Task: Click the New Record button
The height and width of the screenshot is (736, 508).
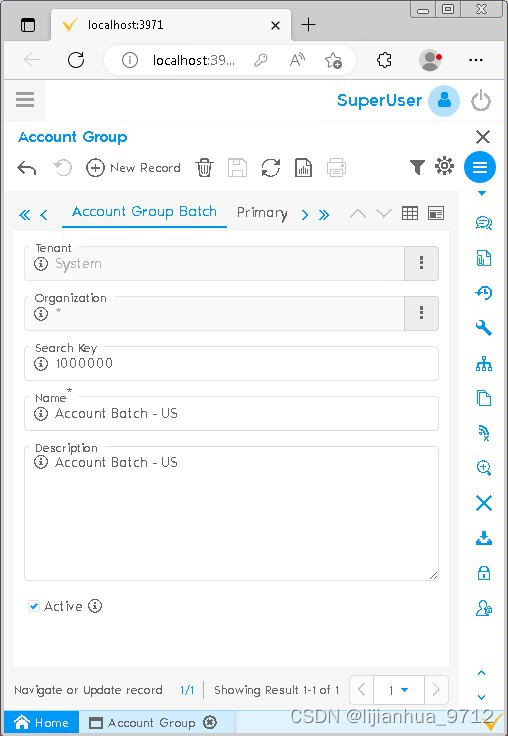Action: tap(133, 168)
